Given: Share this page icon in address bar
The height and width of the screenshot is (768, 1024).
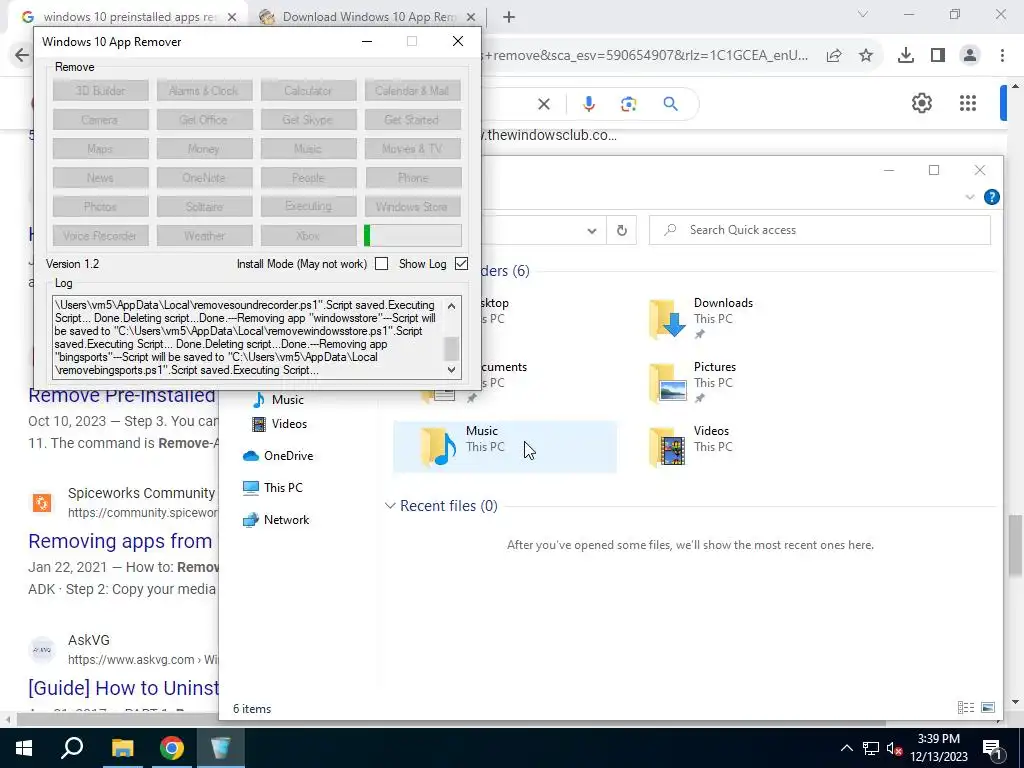Looking at the screenshot, I should [x=834, y=56].
